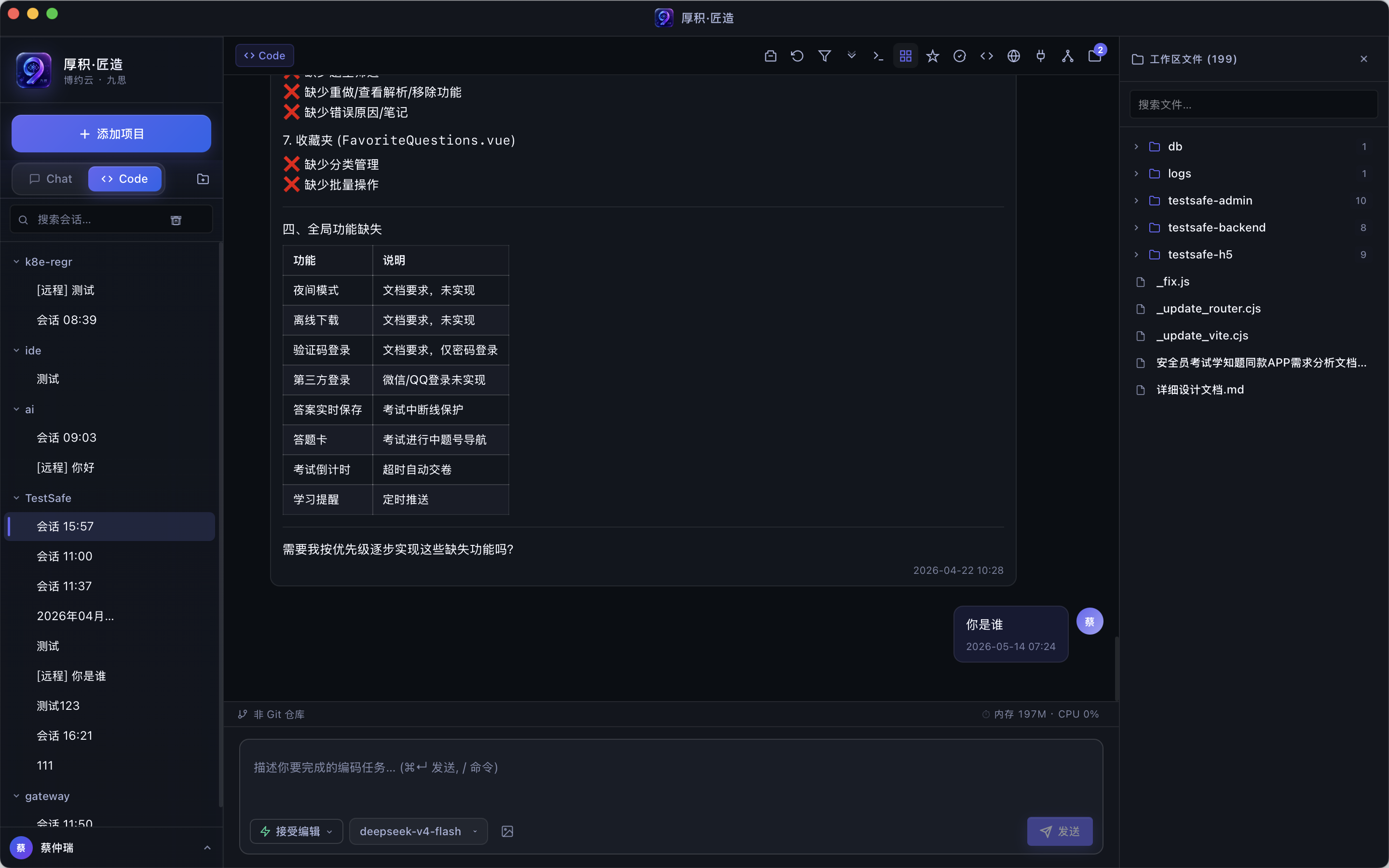Click the Code badge at the top left of the chat
Screen dimensions: 1389x868
point(265,55)
